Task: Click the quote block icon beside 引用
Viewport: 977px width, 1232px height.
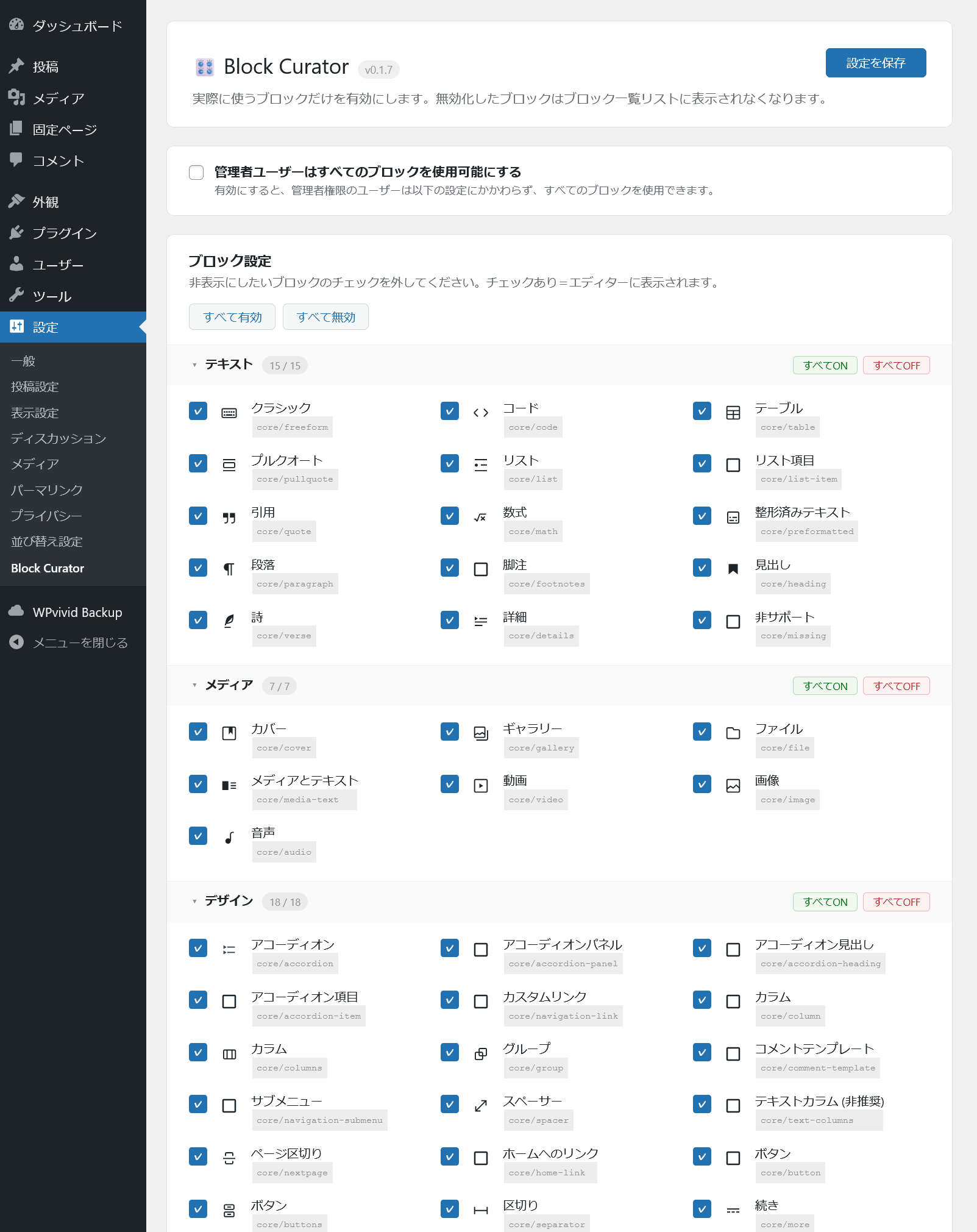Action: [229, 516]
